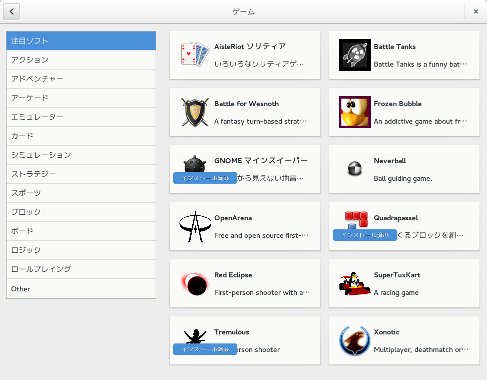The image size is (487, 380).
Task: Select the アーケード category
Action: click(81, 98)
